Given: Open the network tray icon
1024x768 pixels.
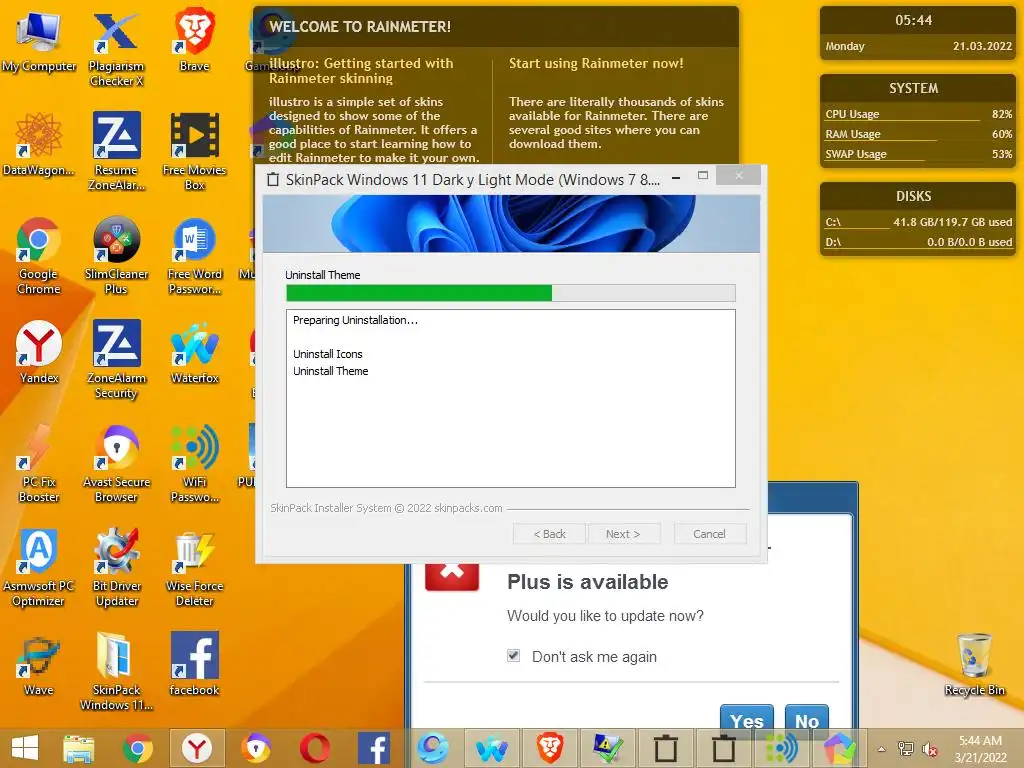Looking at the screenshot, I should coord(906,749).
